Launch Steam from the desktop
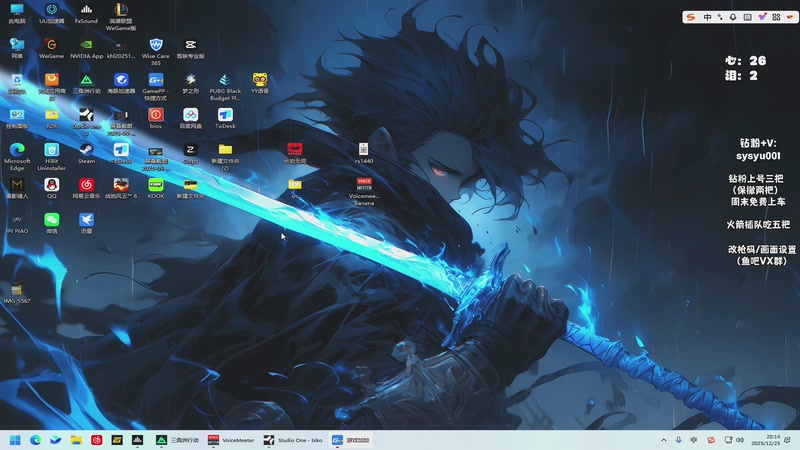 pos(86,153)
